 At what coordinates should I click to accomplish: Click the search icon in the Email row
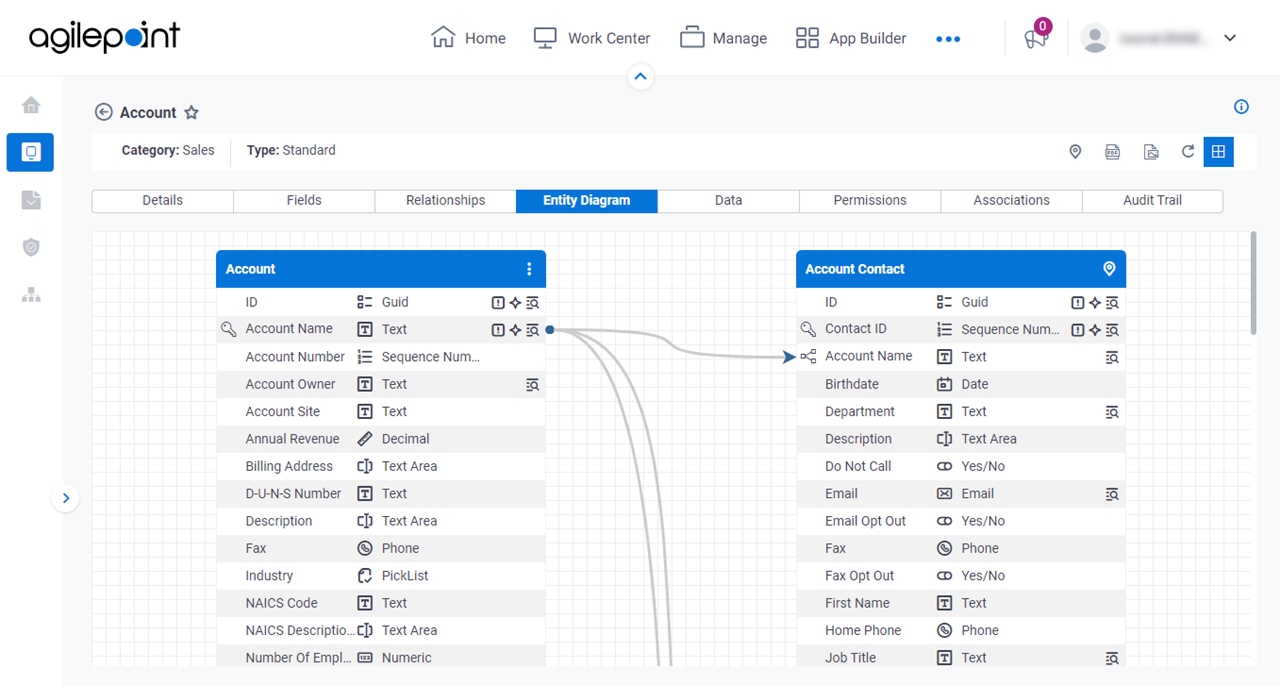[x=1111, y=494]
